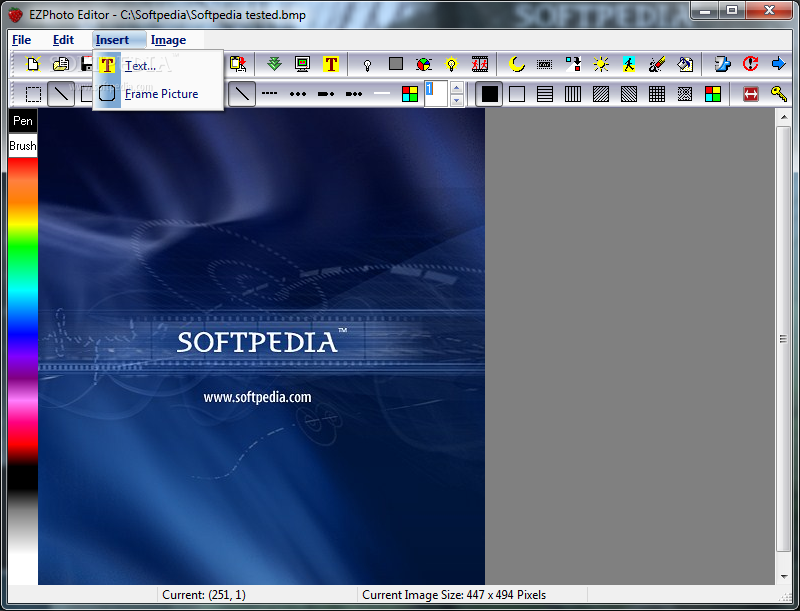This screenshot has width=800, height=611.
Task: Click the line width number field
Action: point(437,94)
